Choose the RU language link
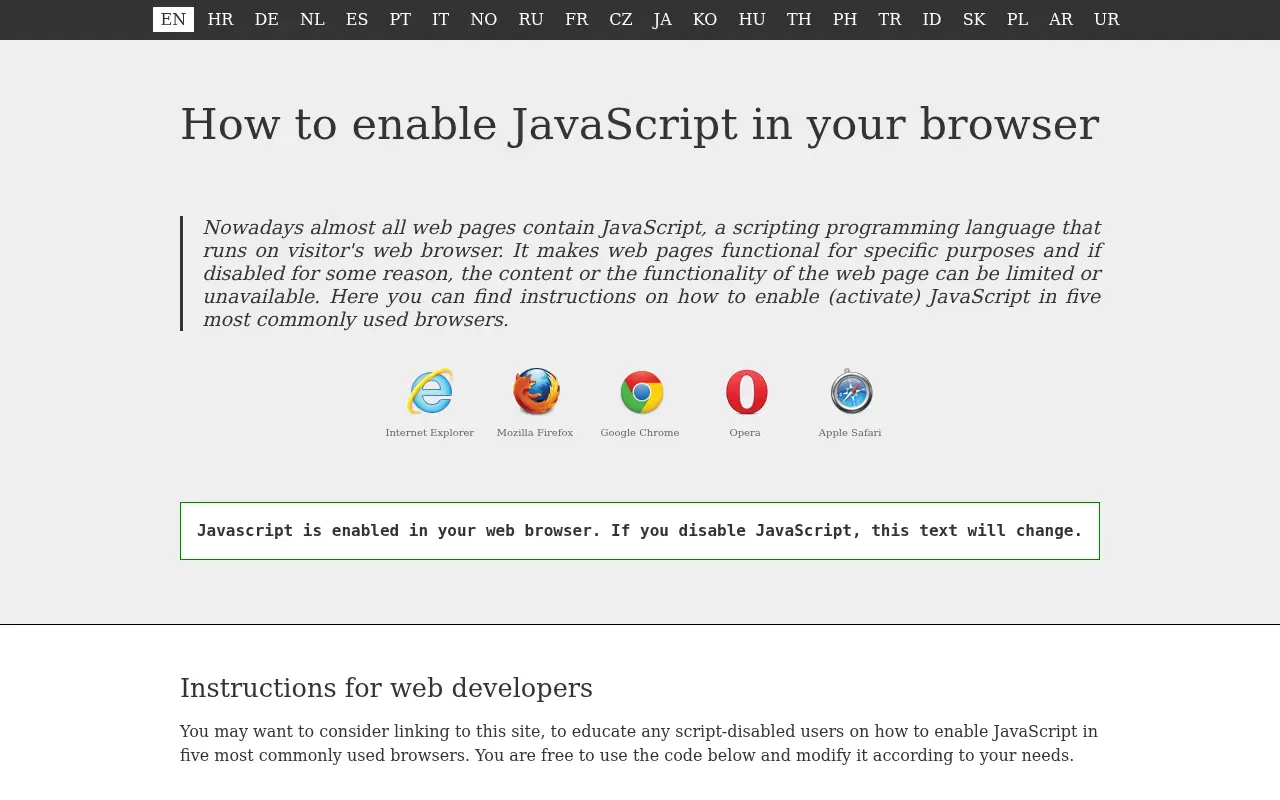 [530, 19]
